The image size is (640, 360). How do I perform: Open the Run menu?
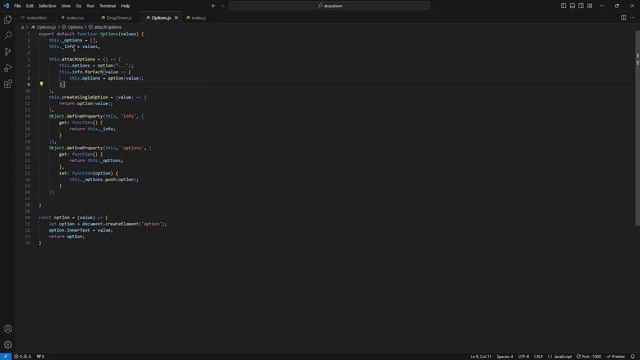(90, 6)
